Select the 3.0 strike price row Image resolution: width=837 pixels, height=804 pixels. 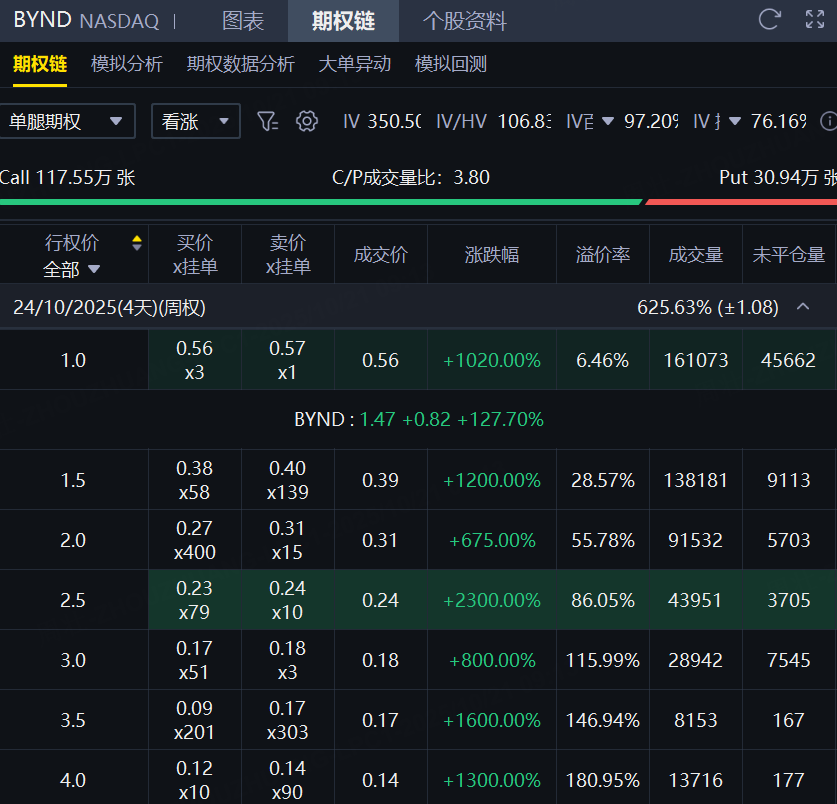point(73,660)
